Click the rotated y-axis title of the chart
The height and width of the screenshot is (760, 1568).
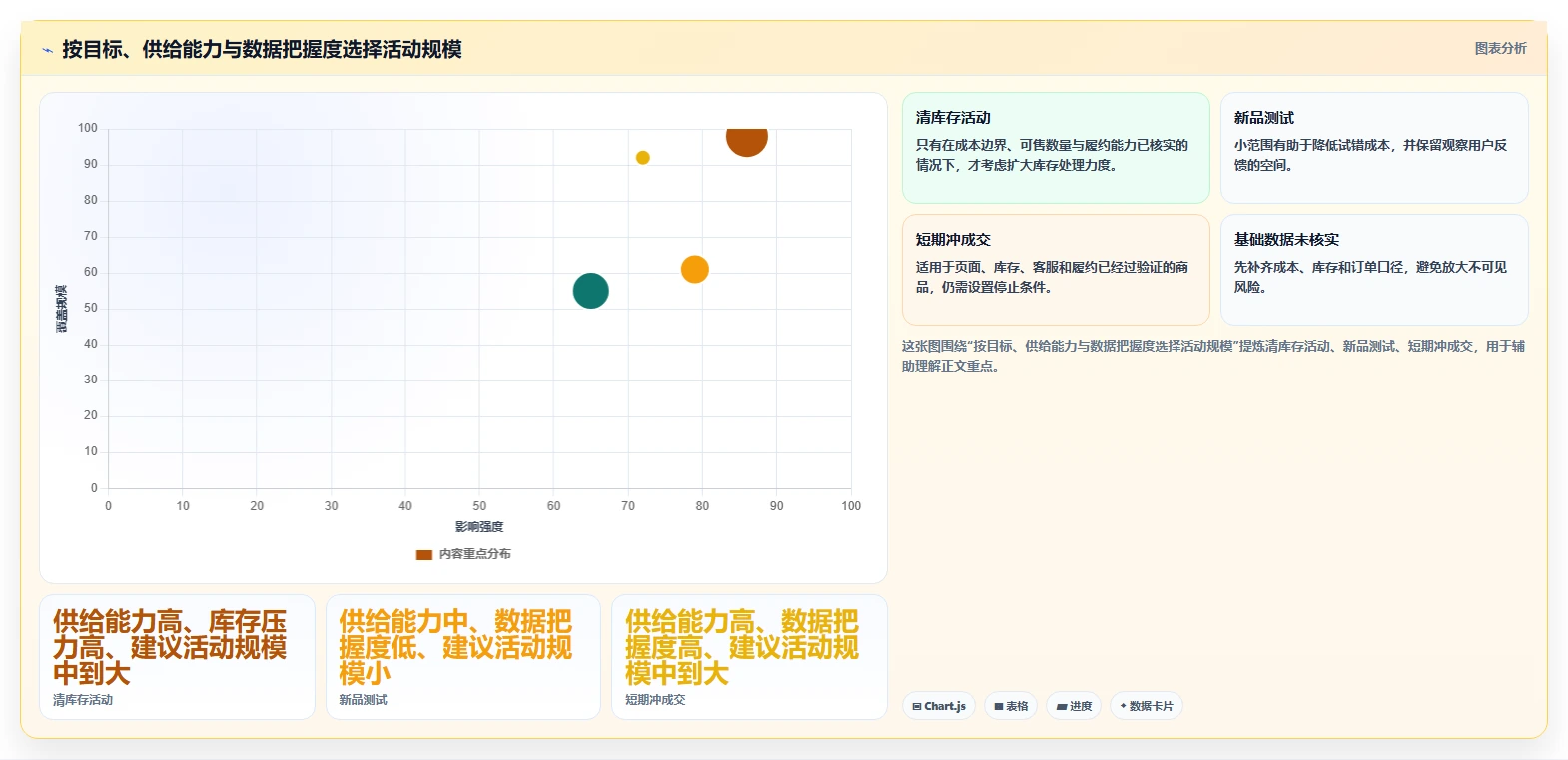[x=62, y=309]
